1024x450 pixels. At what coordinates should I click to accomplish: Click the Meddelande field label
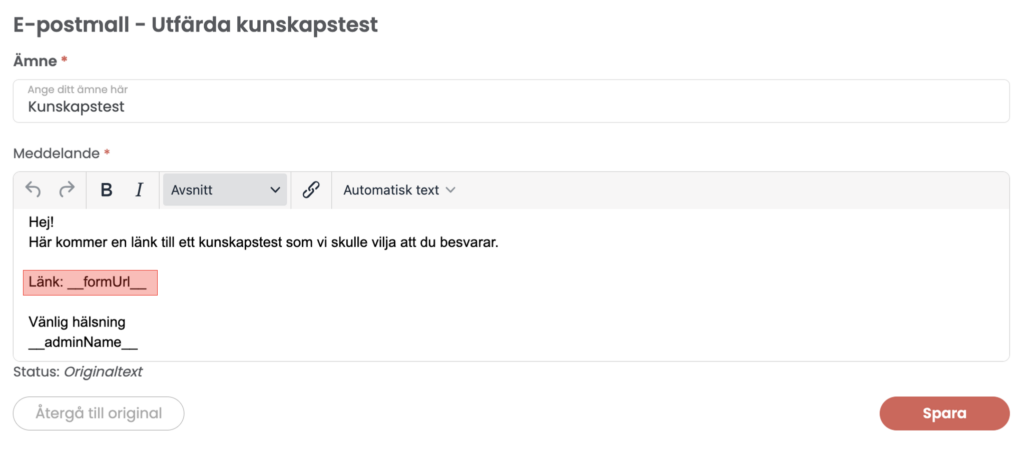click(x=56, y=154)
